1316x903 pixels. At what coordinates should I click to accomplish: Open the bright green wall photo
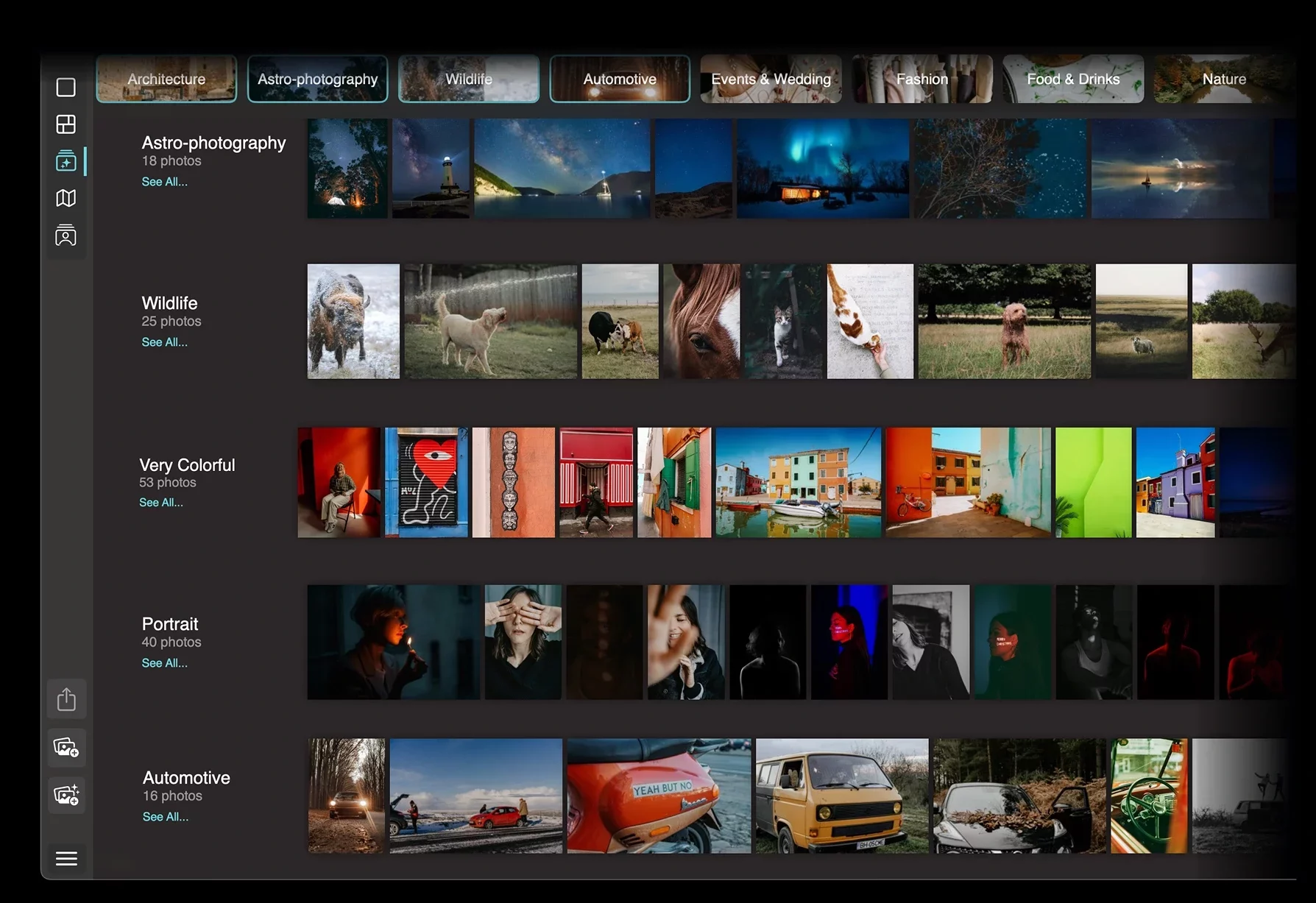[x=1094, y=483]
